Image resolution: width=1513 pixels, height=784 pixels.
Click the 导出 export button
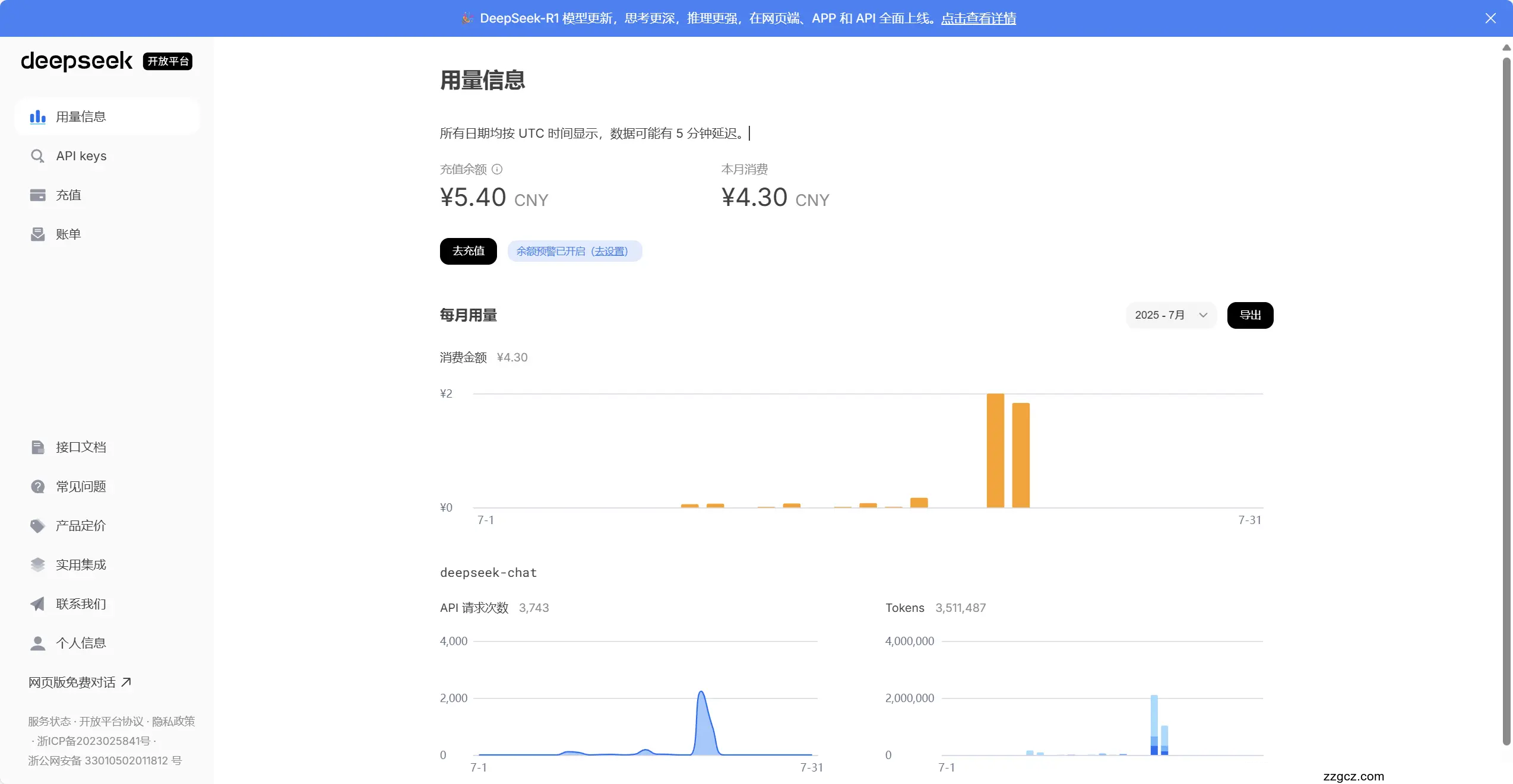coord(1250,315)
